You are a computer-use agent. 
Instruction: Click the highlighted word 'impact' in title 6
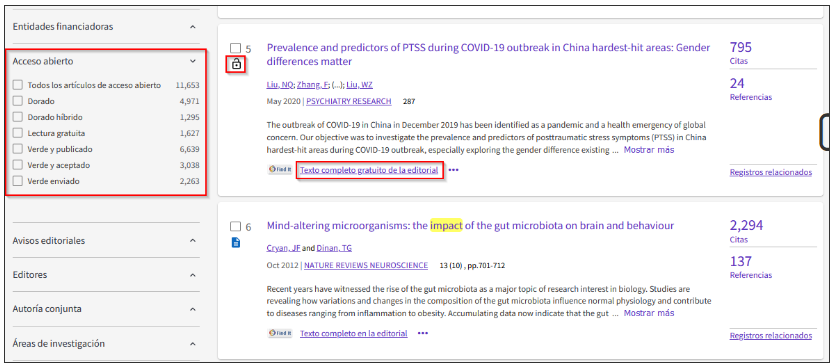[x=446, y=226]
